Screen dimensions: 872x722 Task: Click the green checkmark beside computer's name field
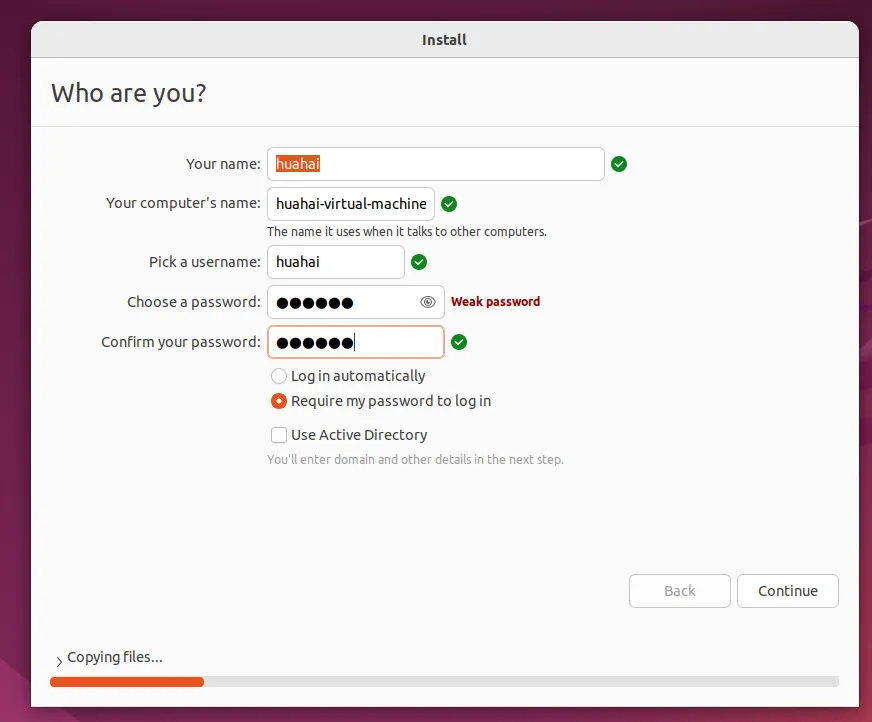(x=449, y=204)
